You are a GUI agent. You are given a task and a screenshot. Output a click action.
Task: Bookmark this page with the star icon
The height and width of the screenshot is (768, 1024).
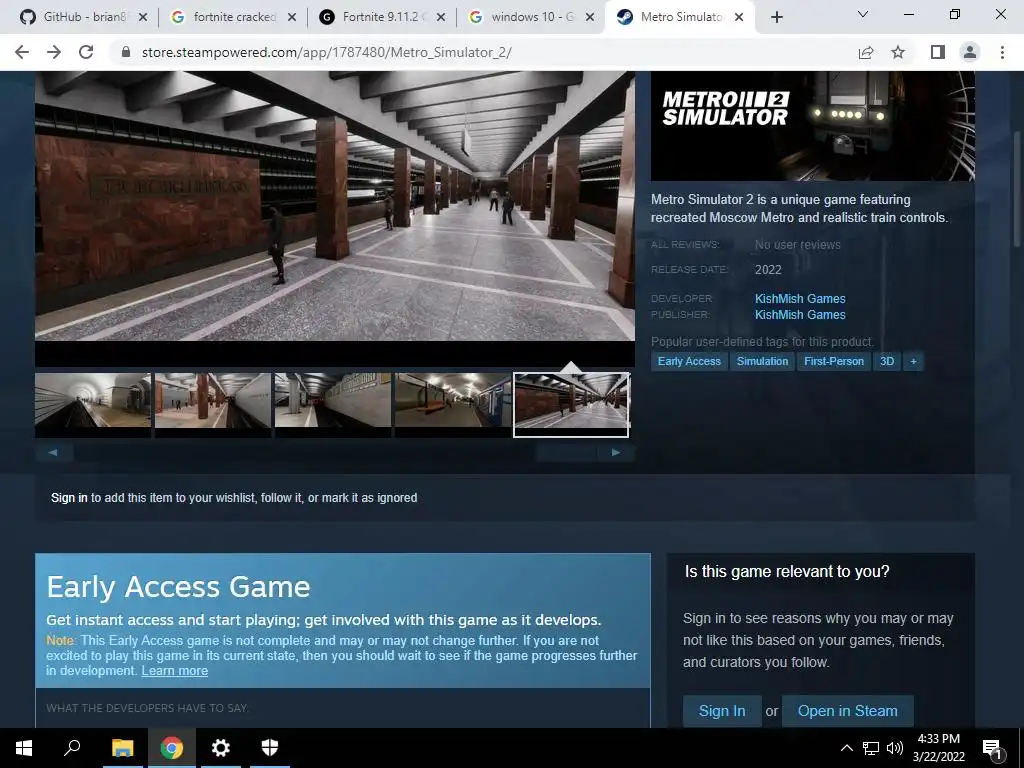pos(898,52)
